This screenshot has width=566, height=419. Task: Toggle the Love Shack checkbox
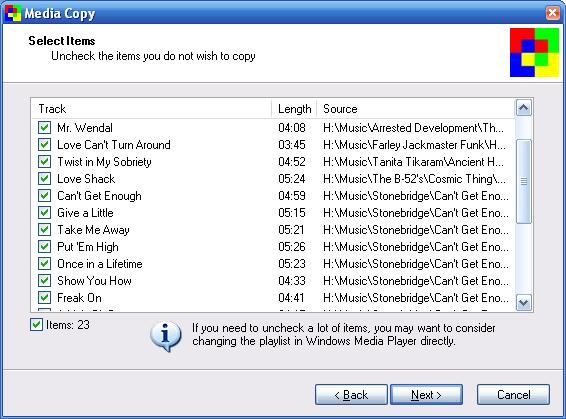[44, 178]
